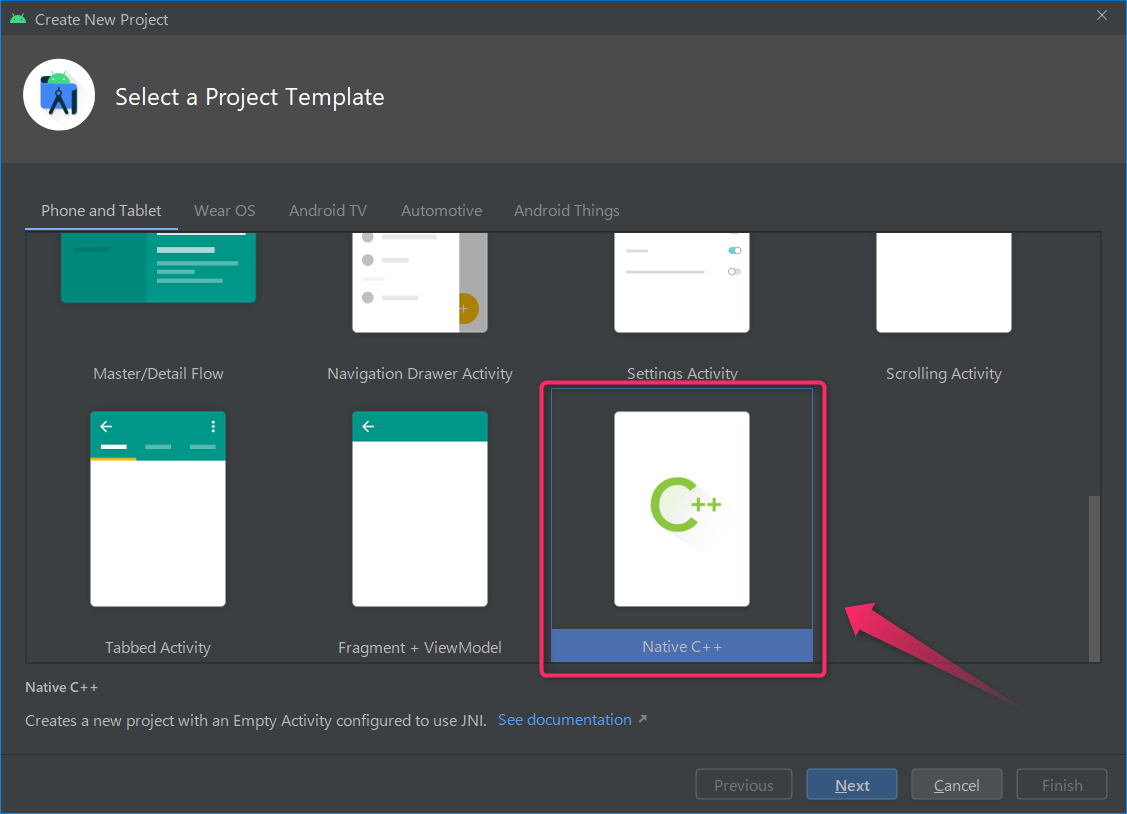This screenshot has height=814, width=1127.
Task: Click the Native C++ label bar
Action: coord(681,646)
